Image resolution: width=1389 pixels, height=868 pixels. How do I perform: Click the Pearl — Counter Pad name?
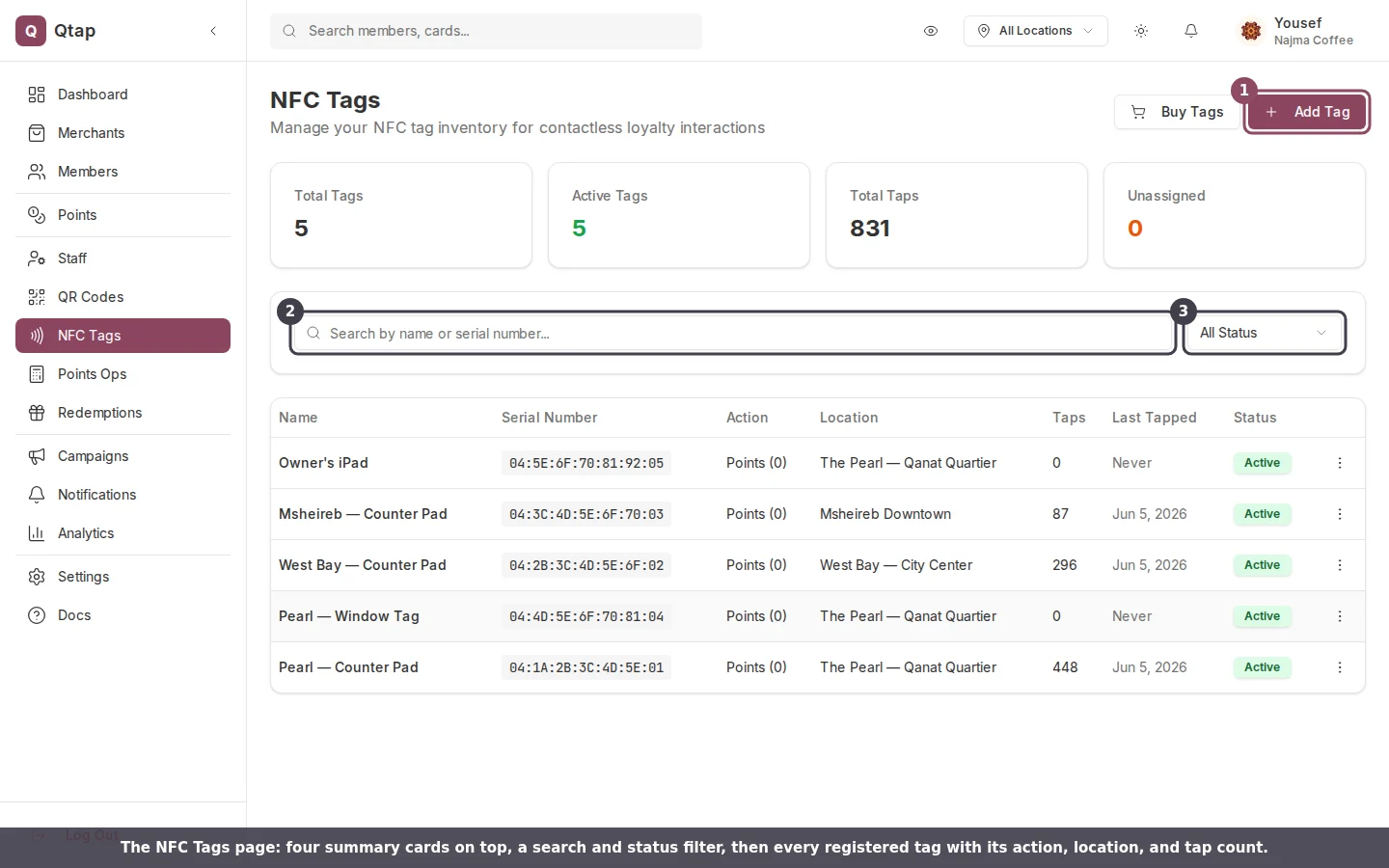(348, 667)
